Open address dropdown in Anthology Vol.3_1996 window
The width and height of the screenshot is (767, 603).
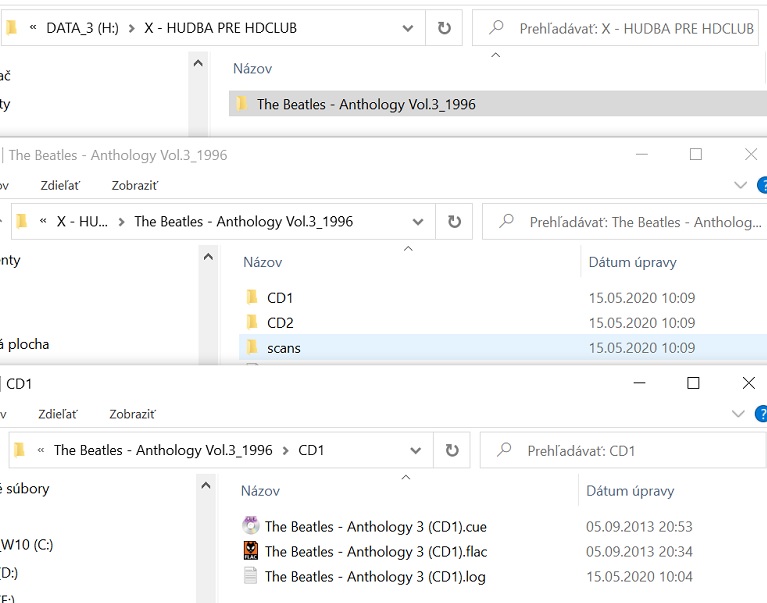418,222
